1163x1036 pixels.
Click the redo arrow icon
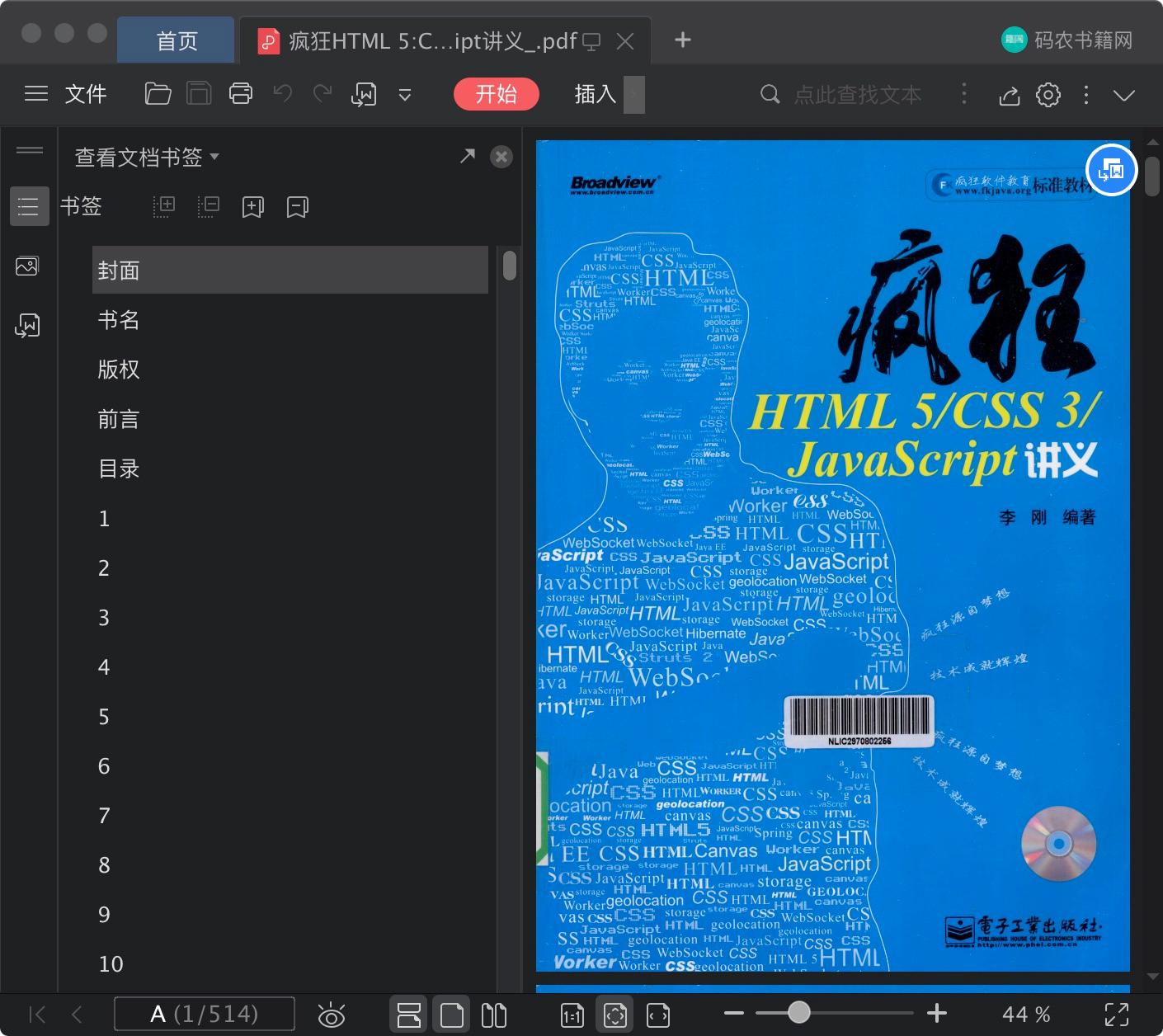pos(323,94)
